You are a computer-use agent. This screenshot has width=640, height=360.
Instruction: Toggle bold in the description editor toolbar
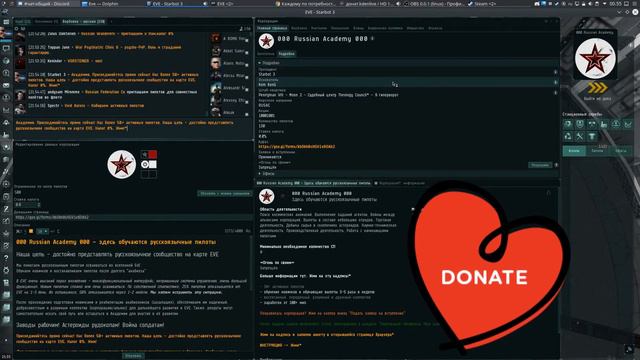(x=18, y=231)
